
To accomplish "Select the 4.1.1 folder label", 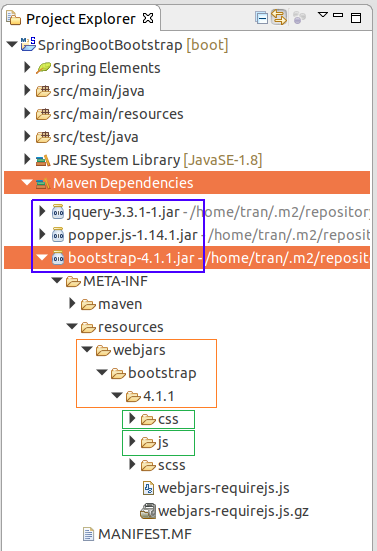I will pos(158,396).
